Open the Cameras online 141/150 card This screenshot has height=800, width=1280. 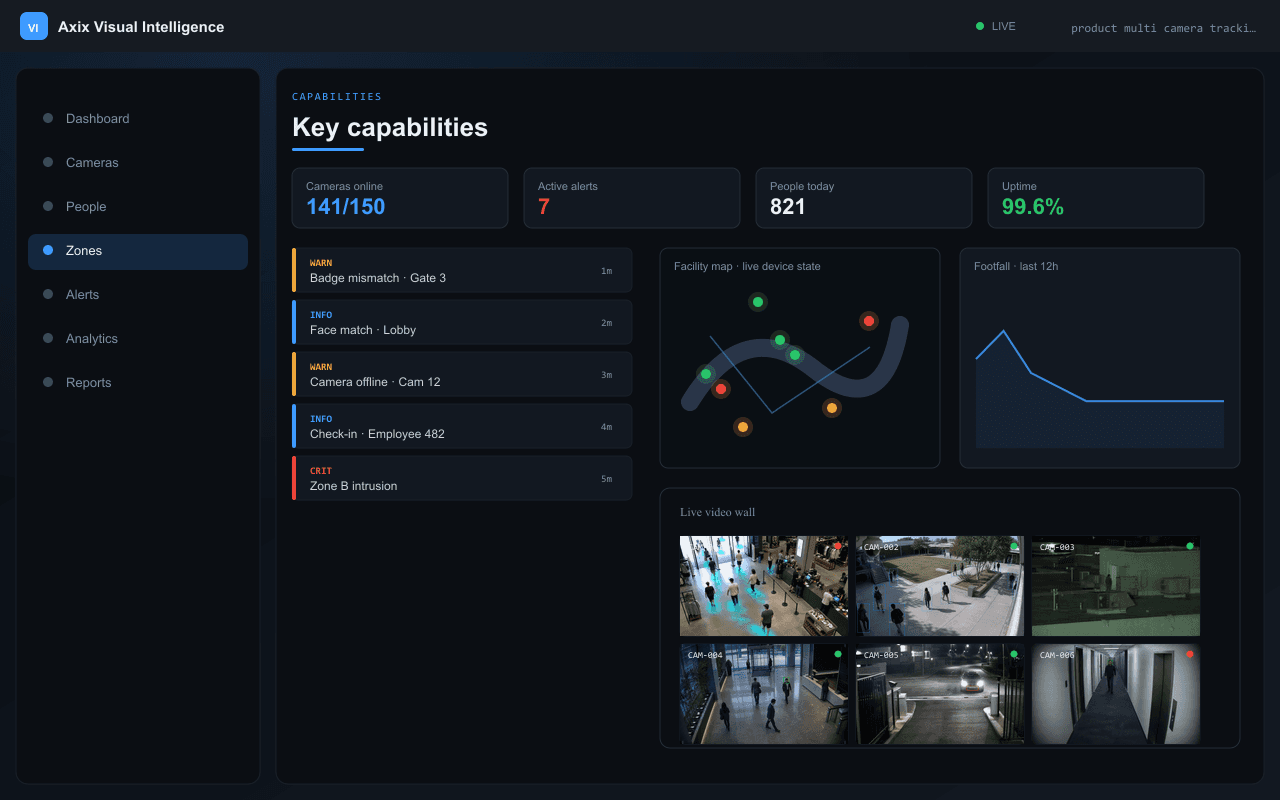click(400, 198)
